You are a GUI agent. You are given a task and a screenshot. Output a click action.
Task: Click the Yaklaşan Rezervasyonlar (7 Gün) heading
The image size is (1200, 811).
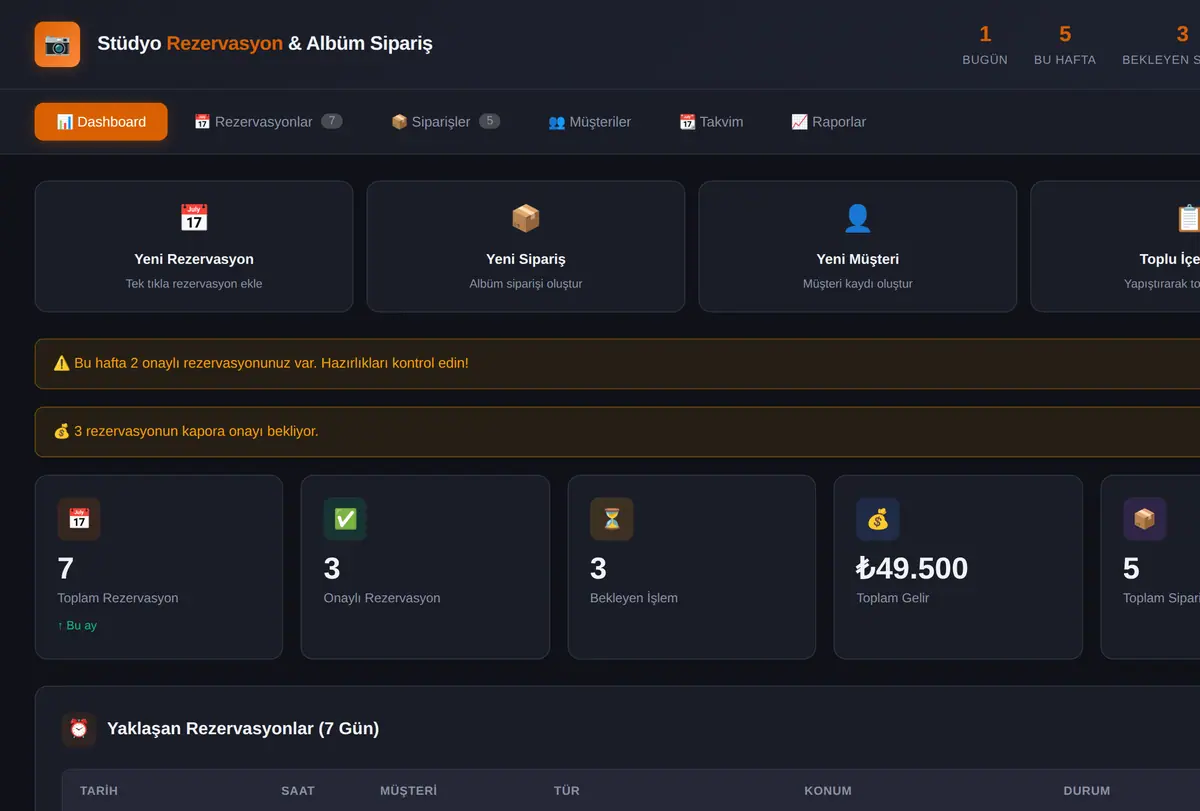click(x=243, y=729)
